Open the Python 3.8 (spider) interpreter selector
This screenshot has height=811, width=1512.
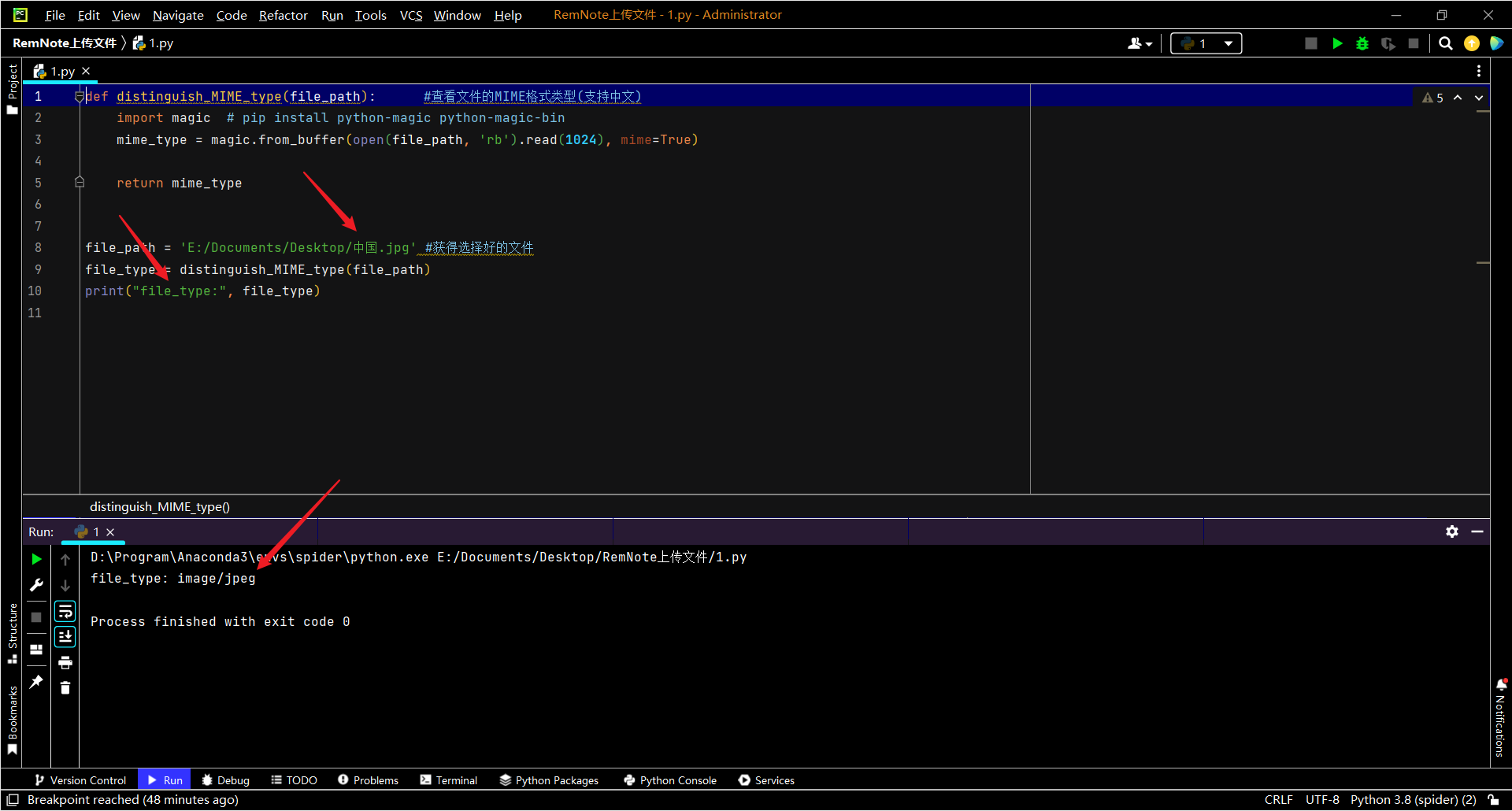point(1413,800)
